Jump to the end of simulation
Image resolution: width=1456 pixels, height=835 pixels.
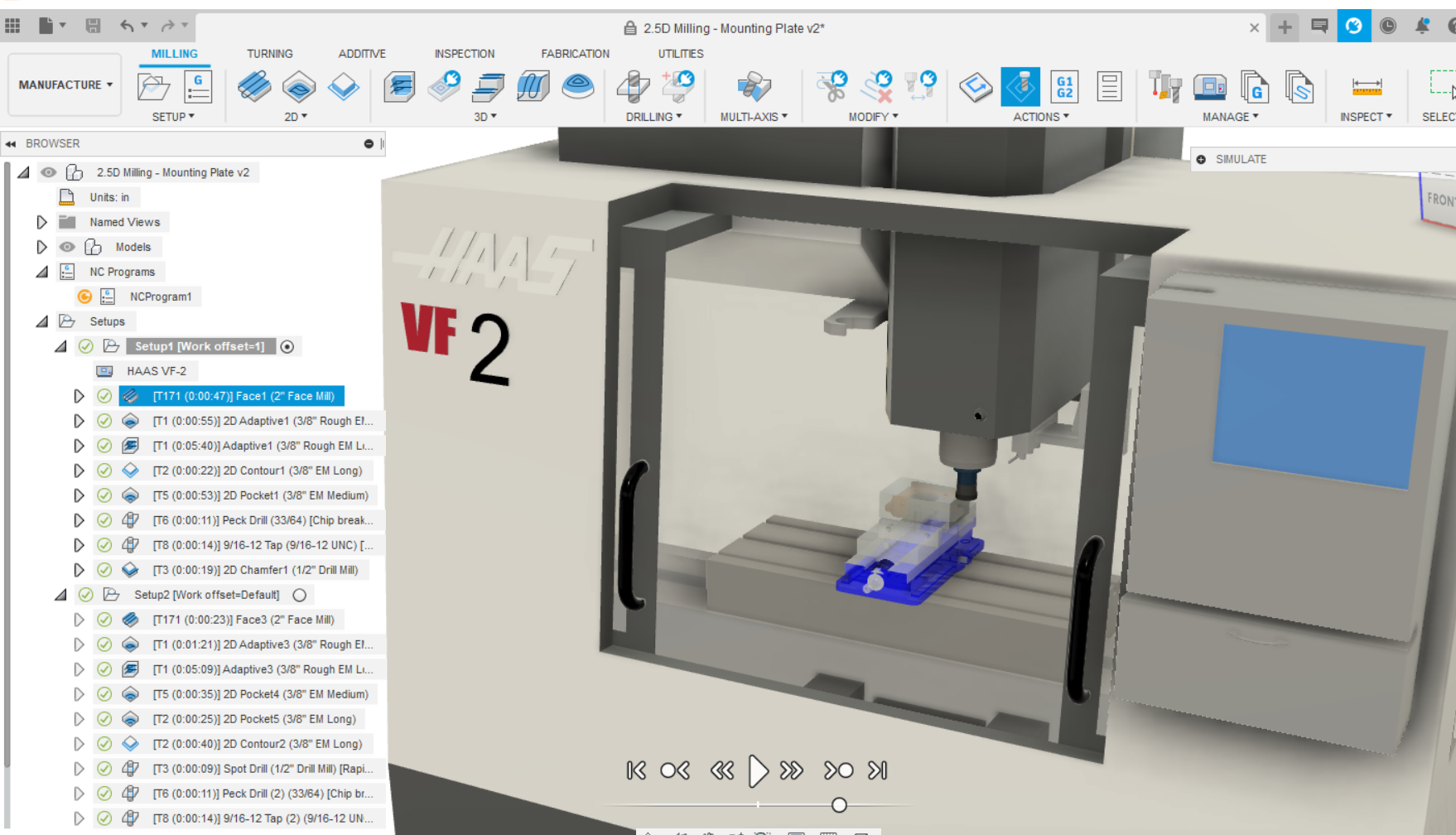pos(878,770)
